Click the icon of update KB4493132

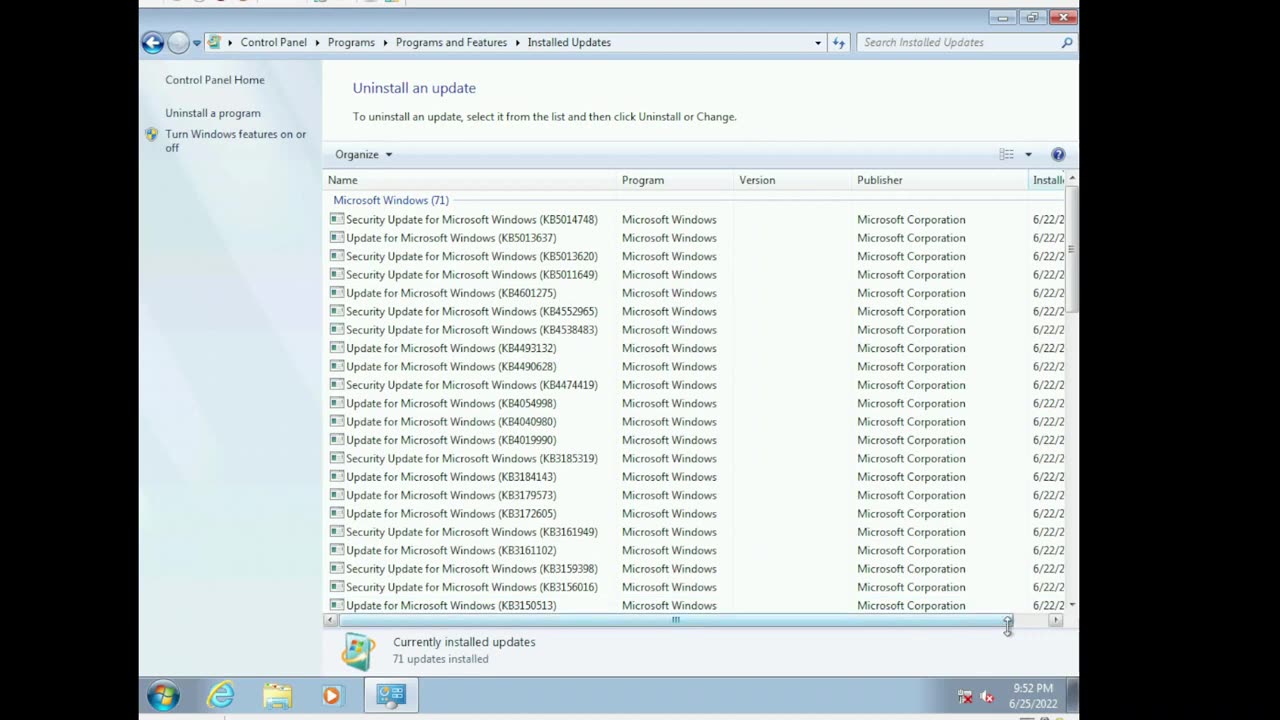337,348
